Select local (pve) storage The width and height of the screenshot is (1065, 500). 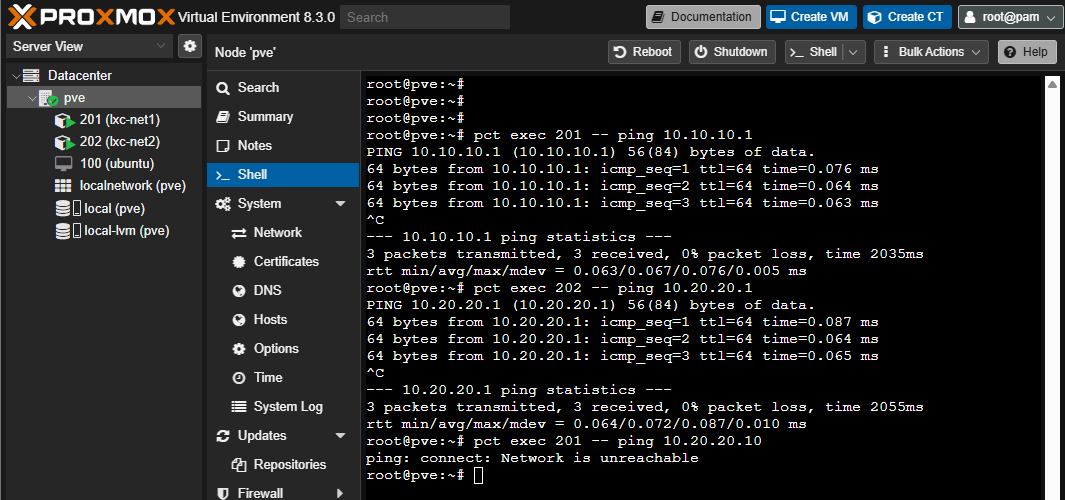pyautogui.click(x=115, y=209)
